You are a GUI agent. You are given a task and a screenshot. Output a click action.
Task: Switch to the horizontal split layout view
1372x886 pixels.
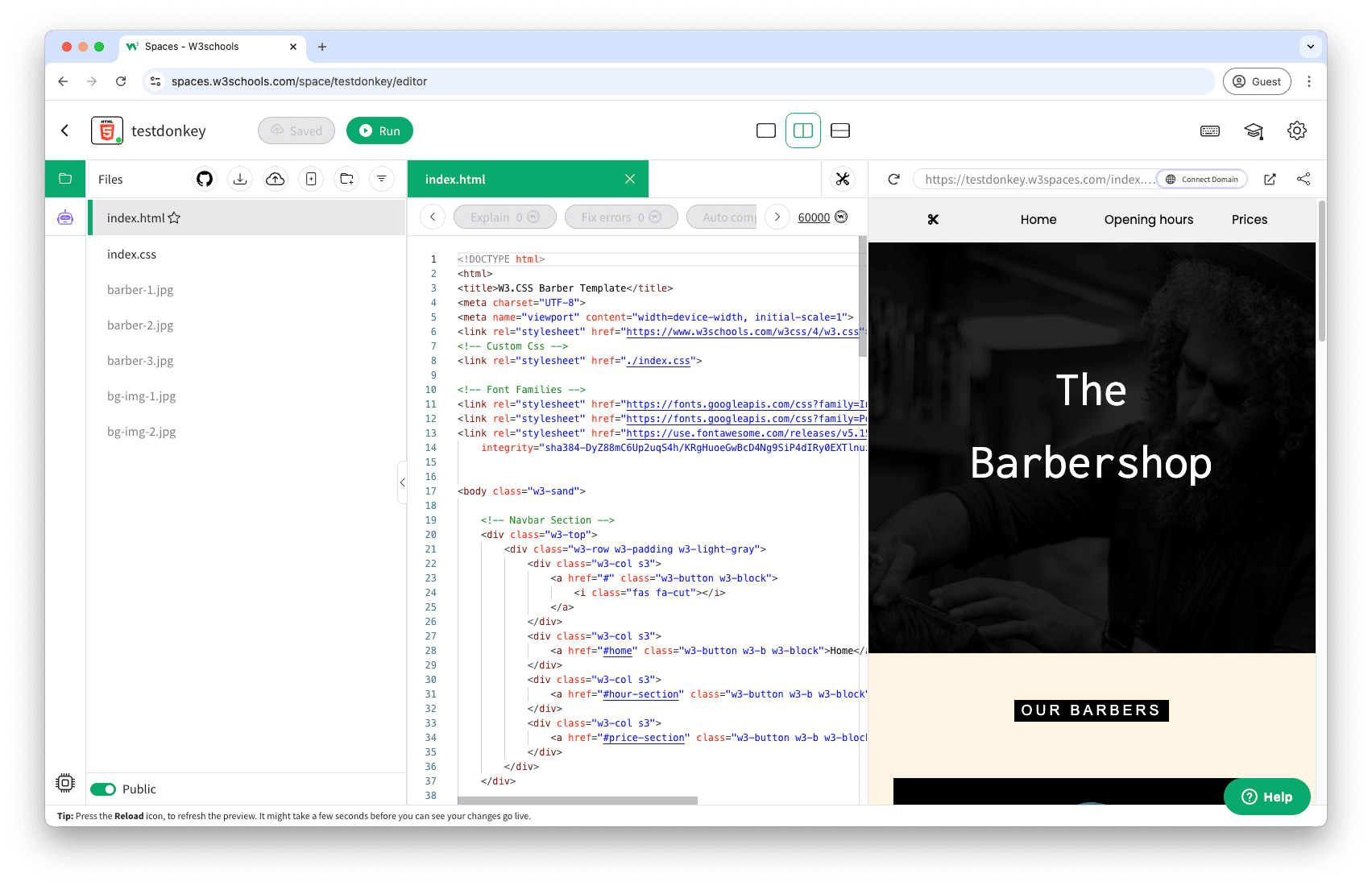(x=840, y=130)
